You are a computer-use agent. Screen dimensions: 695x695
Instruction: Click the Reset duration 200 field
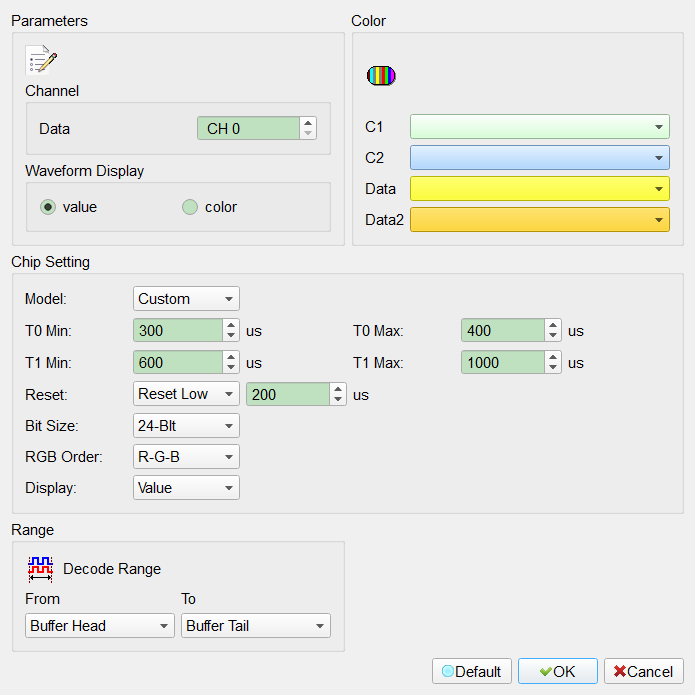tap(288, 394)
